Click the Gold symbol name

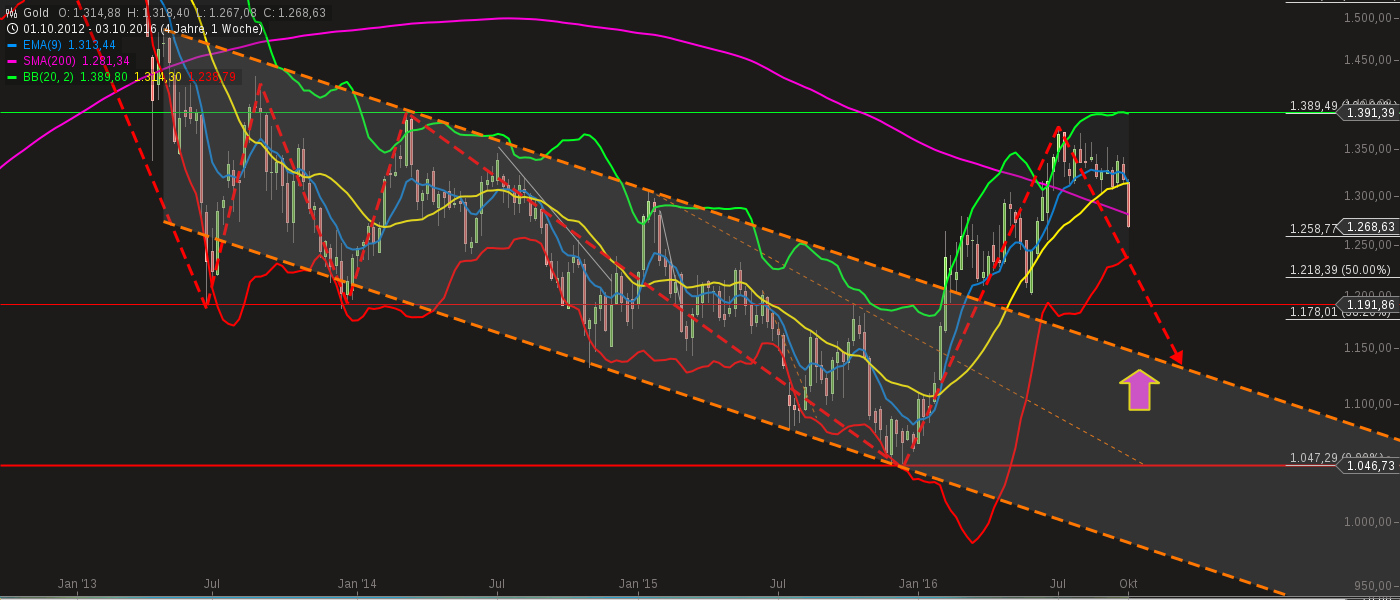pyautogui.click(x=37, y=13)
